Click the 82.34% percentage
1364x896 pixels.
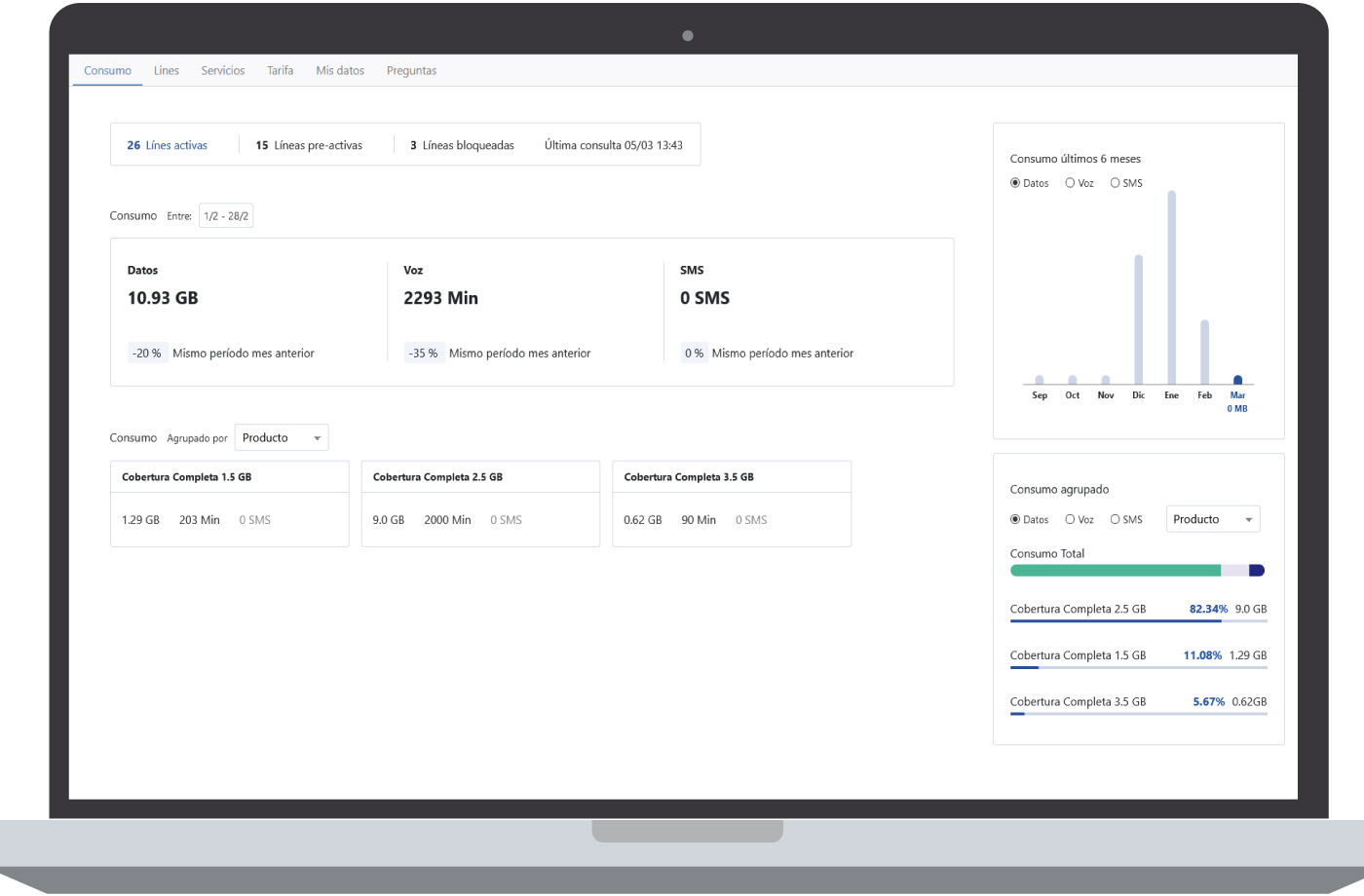pos(1208,609)
